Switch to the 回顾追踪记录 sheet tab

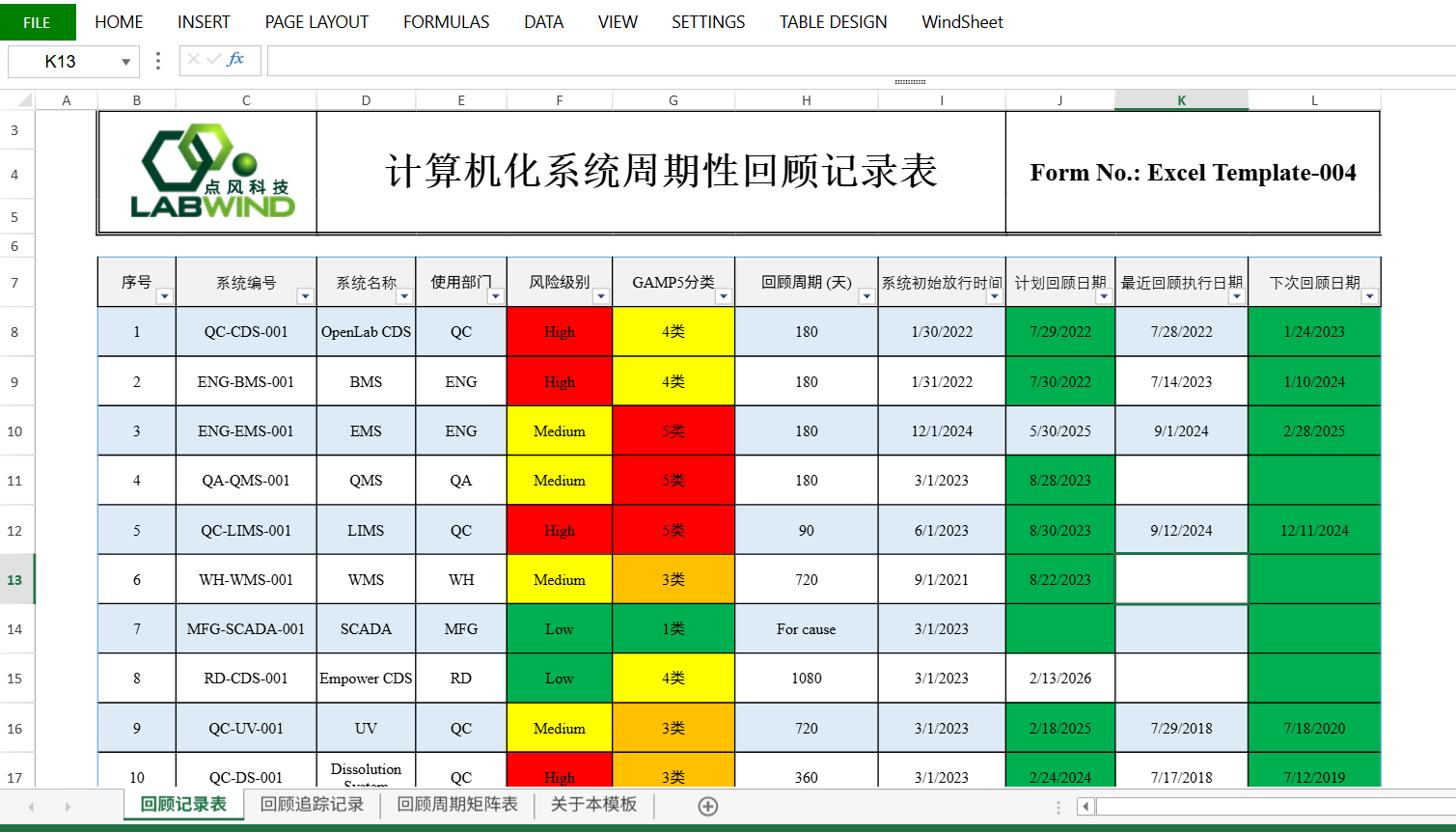312,804
